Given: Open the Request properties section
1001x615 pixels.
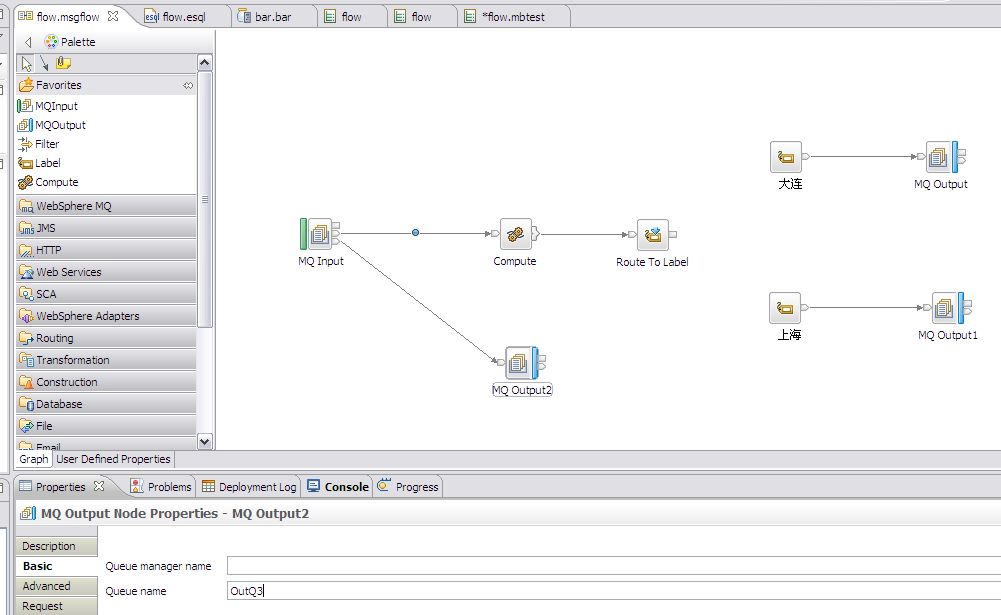Looking at the screenshot, I should point(57,606).
